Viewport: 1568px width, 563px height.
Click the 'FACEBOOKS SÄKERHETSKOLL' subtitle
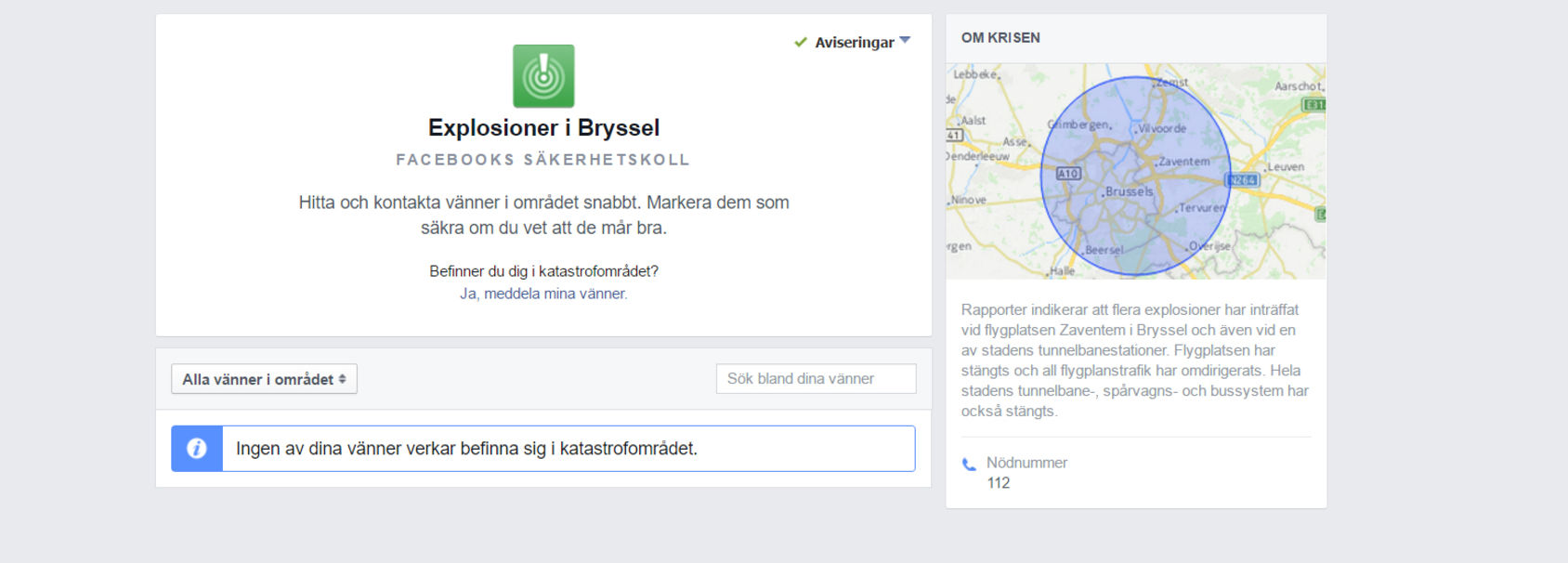[543, 160]
